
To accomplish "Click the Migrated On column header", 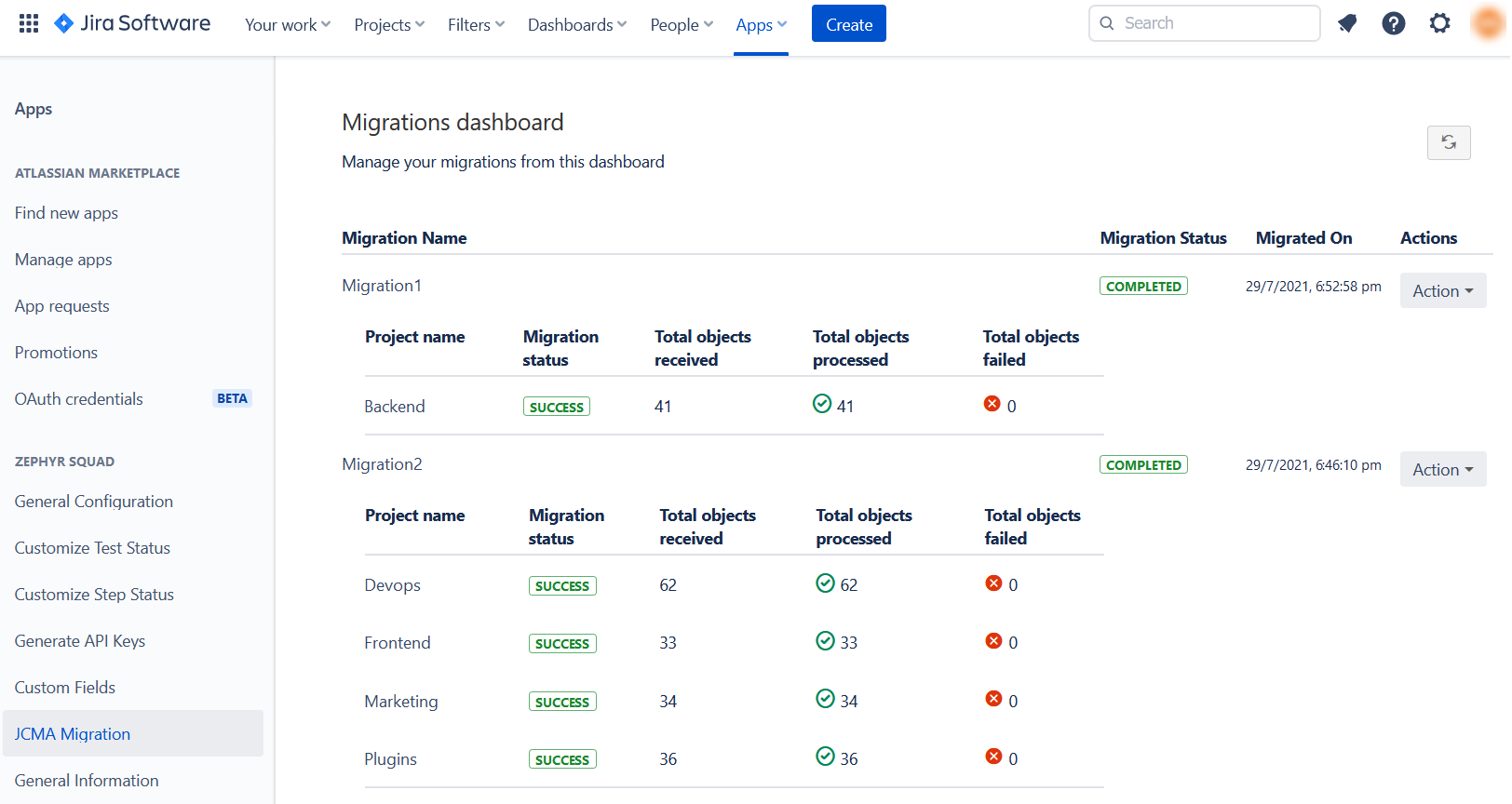I will 1303,238.
